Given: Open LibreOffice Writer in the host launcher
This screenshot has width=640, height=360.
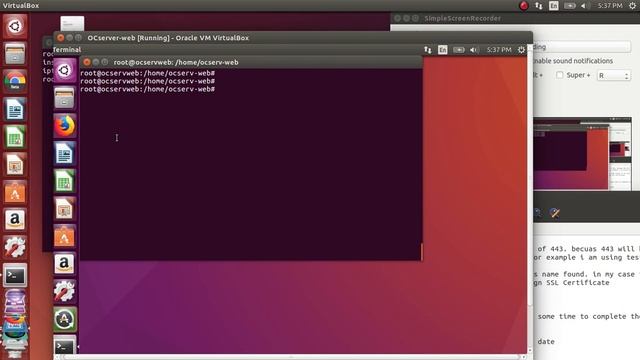Looking at the screenshot, I should [15, 109].
